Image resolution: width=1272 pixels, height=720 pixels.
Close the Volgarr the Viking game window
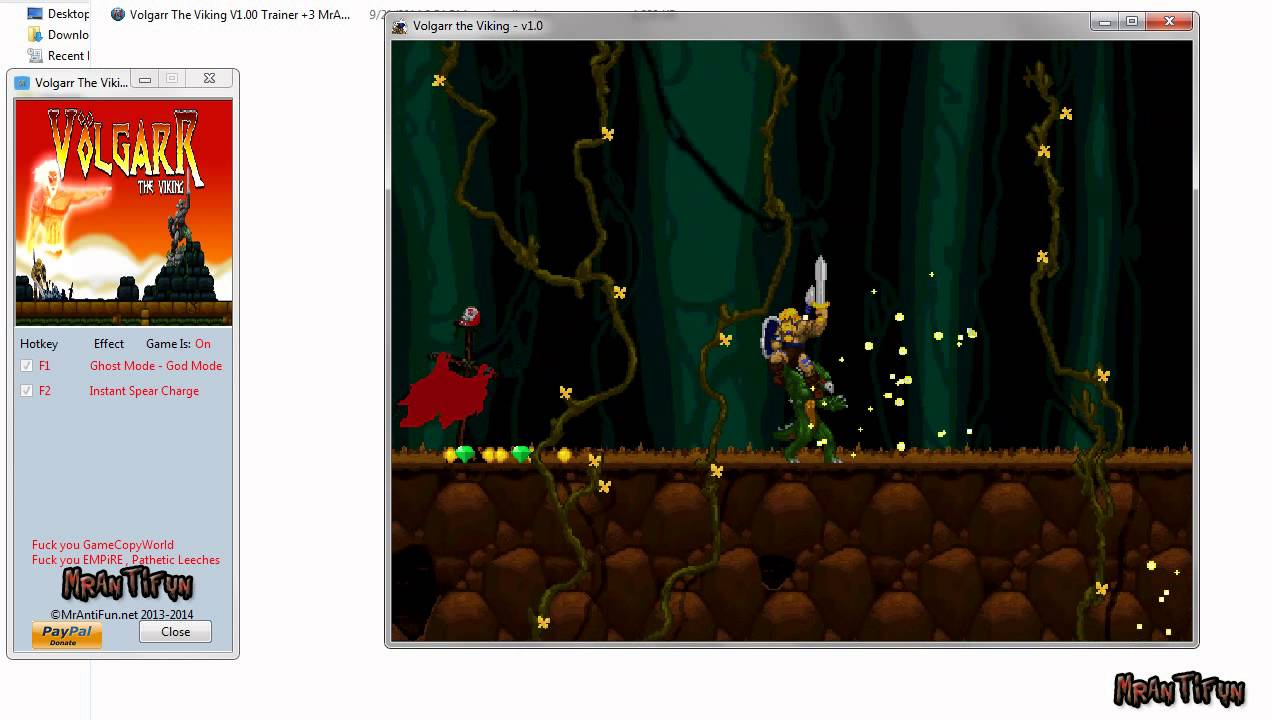(x=1169, y=21)
